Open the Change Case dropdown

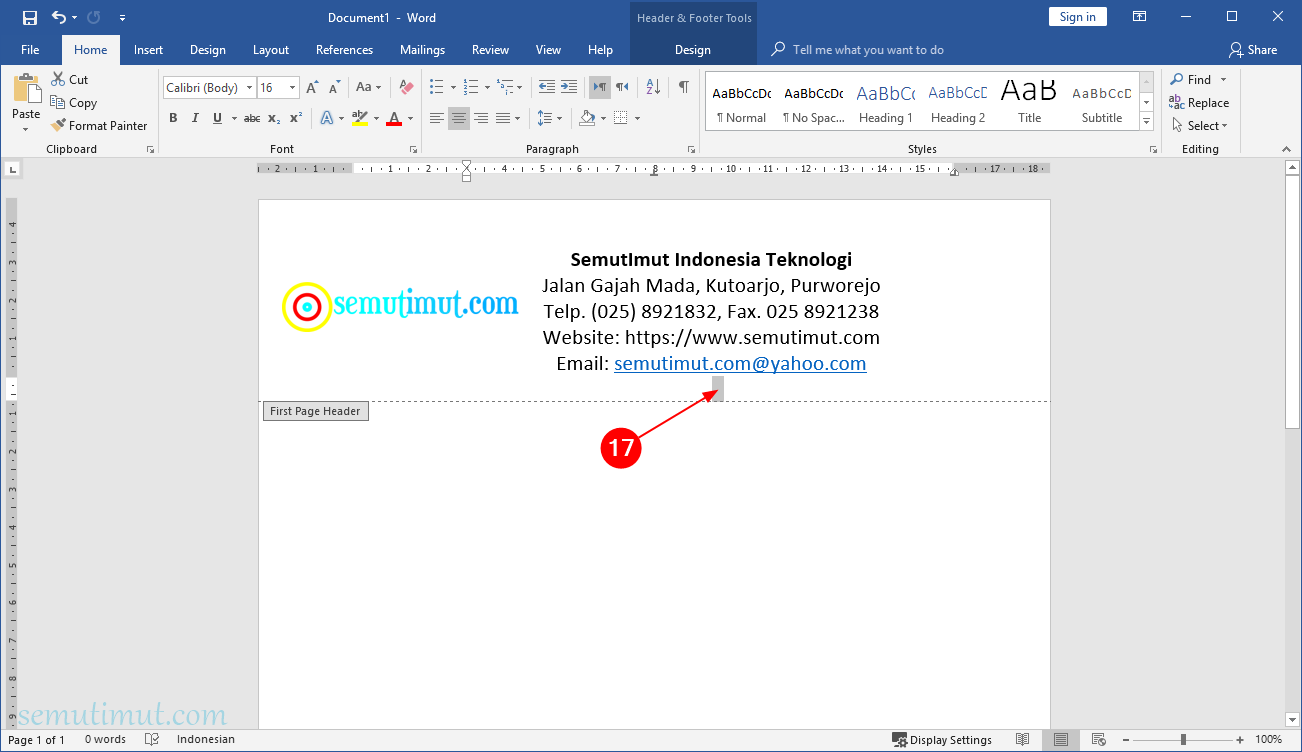point(367,88)
